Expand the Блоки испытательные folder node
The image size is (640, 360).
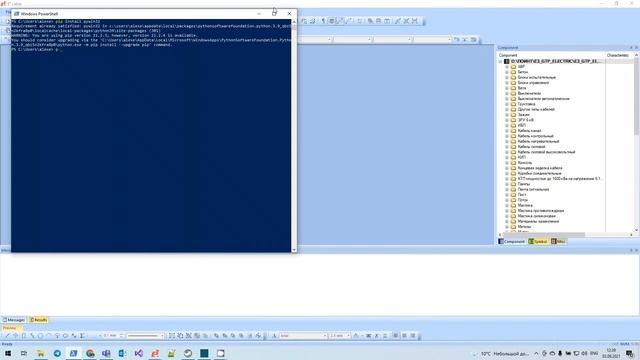click(507, 77)
